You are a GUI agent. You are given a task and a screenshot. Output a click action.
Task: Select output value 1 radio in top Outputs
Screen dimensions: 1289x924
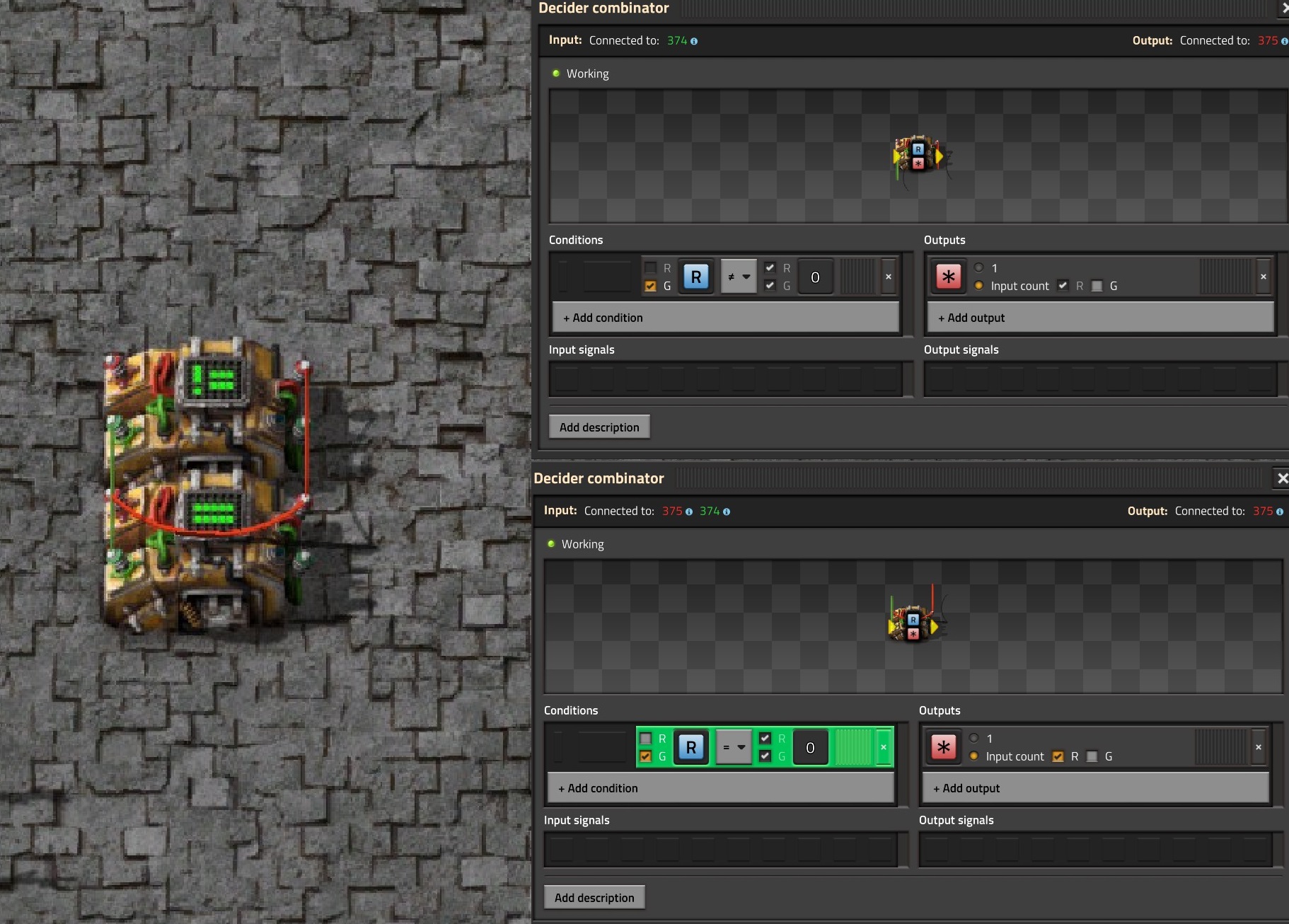tap(979, 267)
